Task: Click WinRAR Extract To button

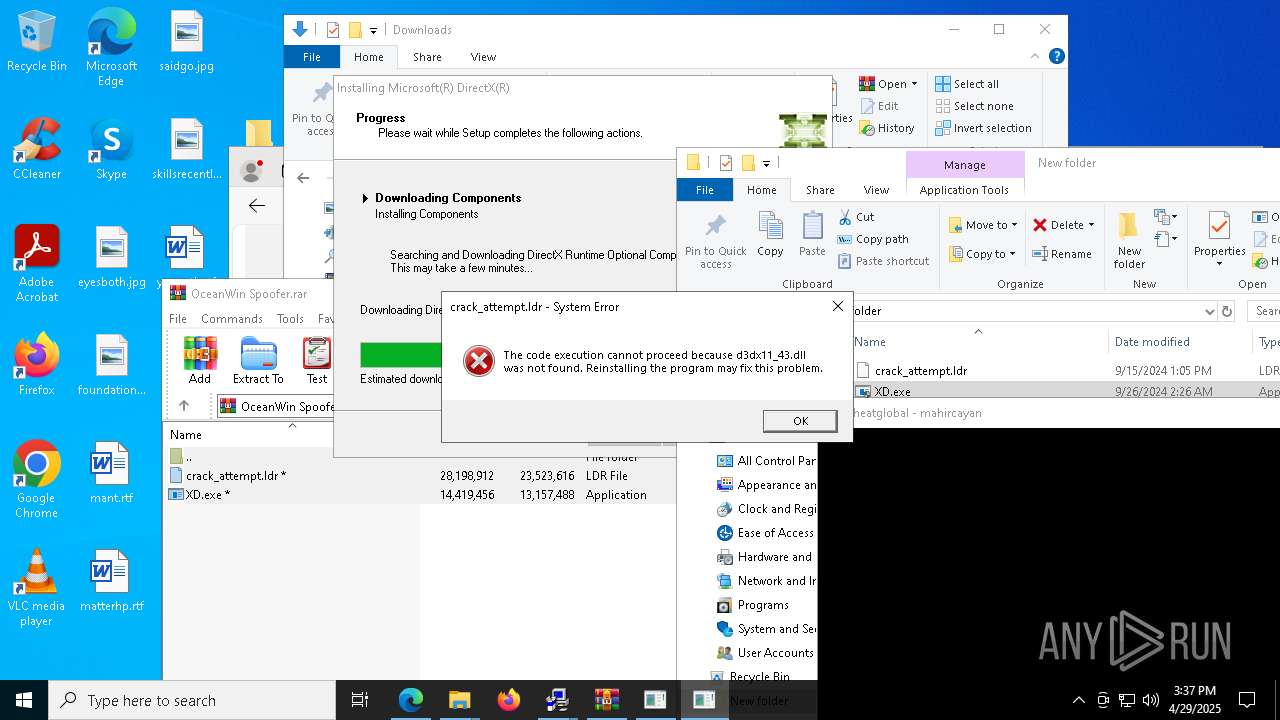Action: [258, 360]
